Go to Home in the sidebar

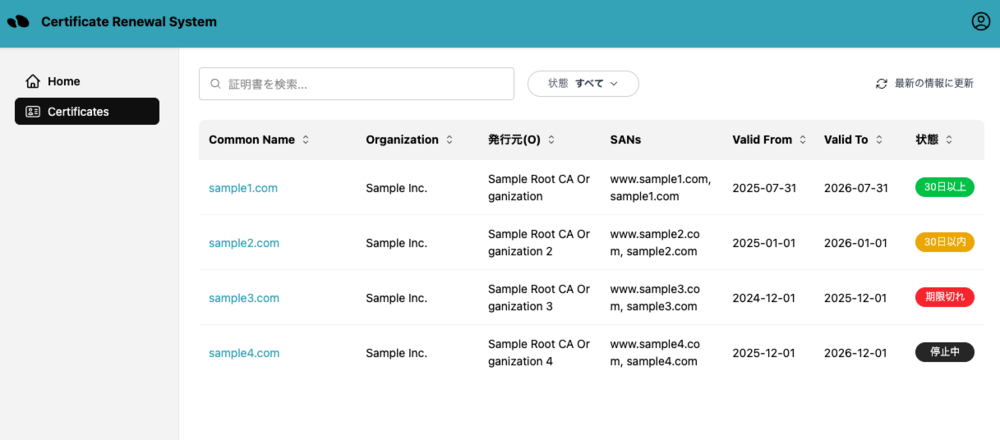pos(64,81)
